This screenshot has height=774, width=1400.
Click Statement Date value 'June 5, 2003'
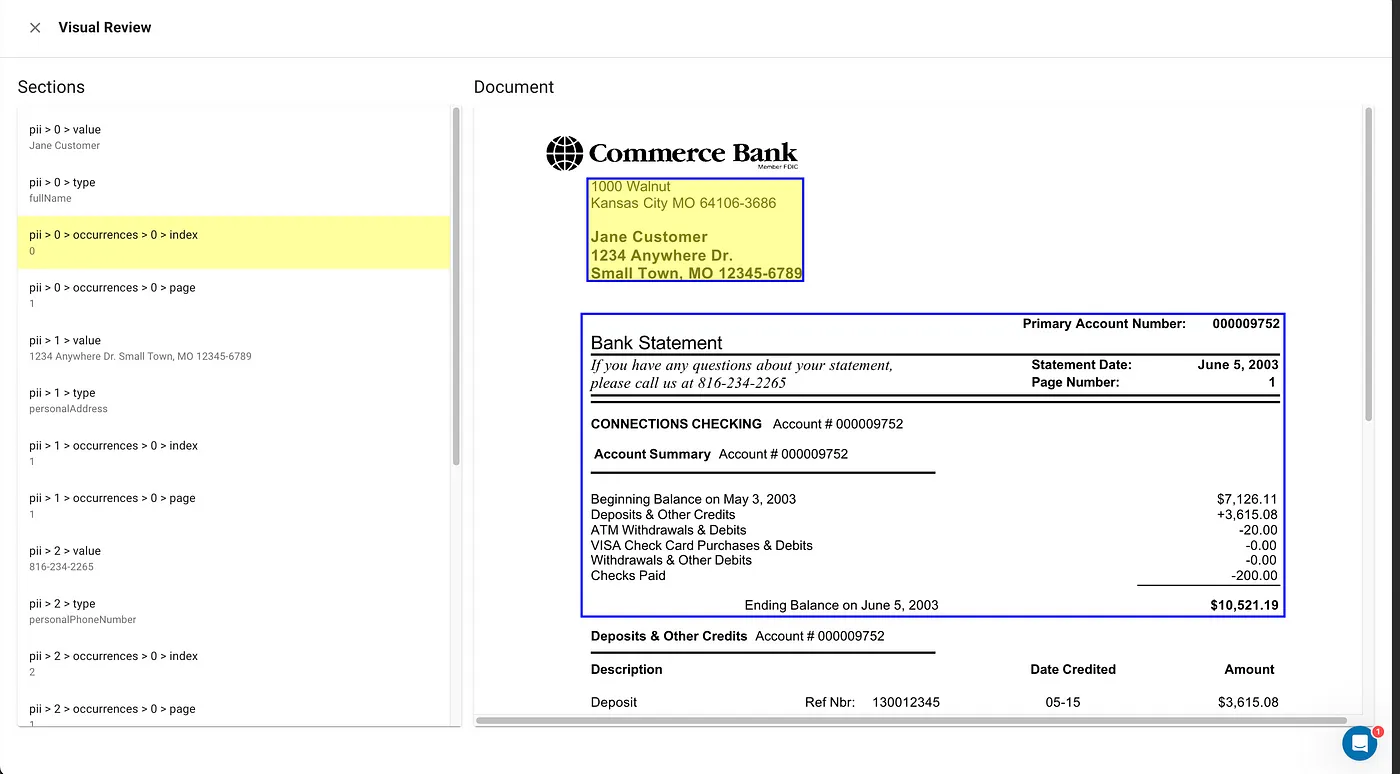tap(1238, 365)
